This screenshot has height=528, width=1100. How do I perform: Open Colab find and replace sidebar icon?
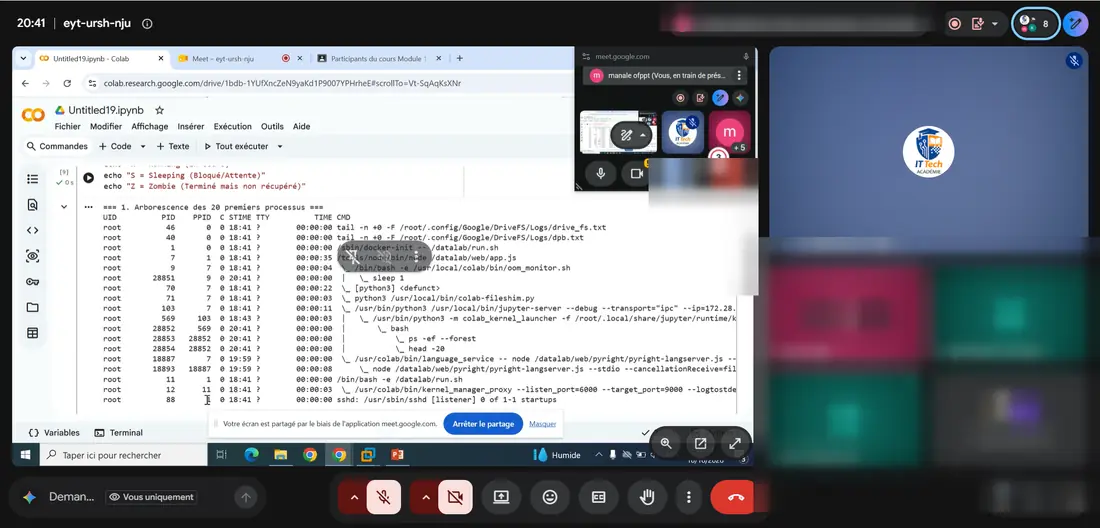pos(32,205)
